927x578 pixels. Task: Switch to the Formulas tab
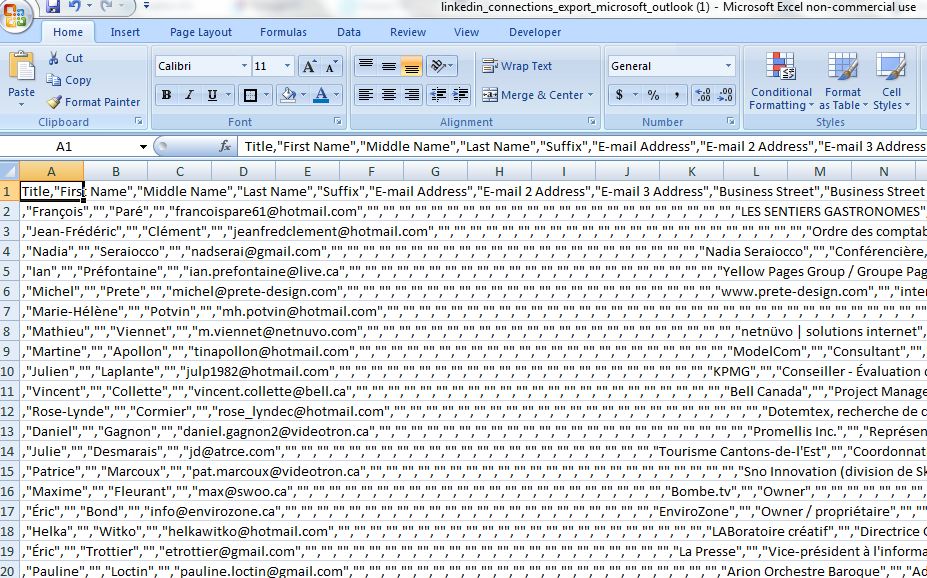283,31
